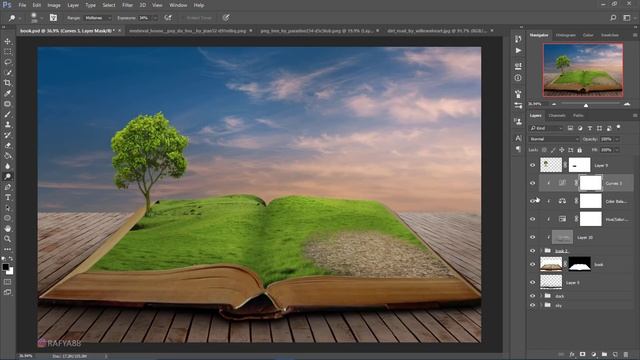This screenshot has height=360, width=640.
Task: Open the Window menu
Action: (x=178, y=5)
